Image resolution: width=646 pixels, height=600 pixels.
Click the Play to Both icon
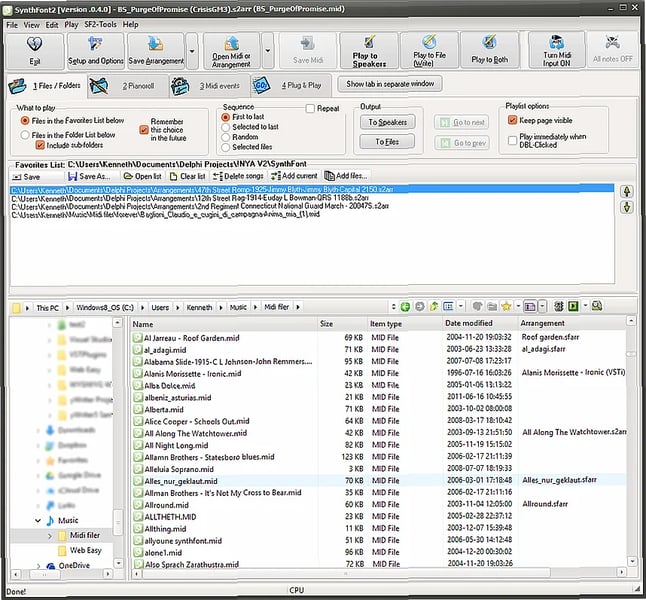[490, 50]
